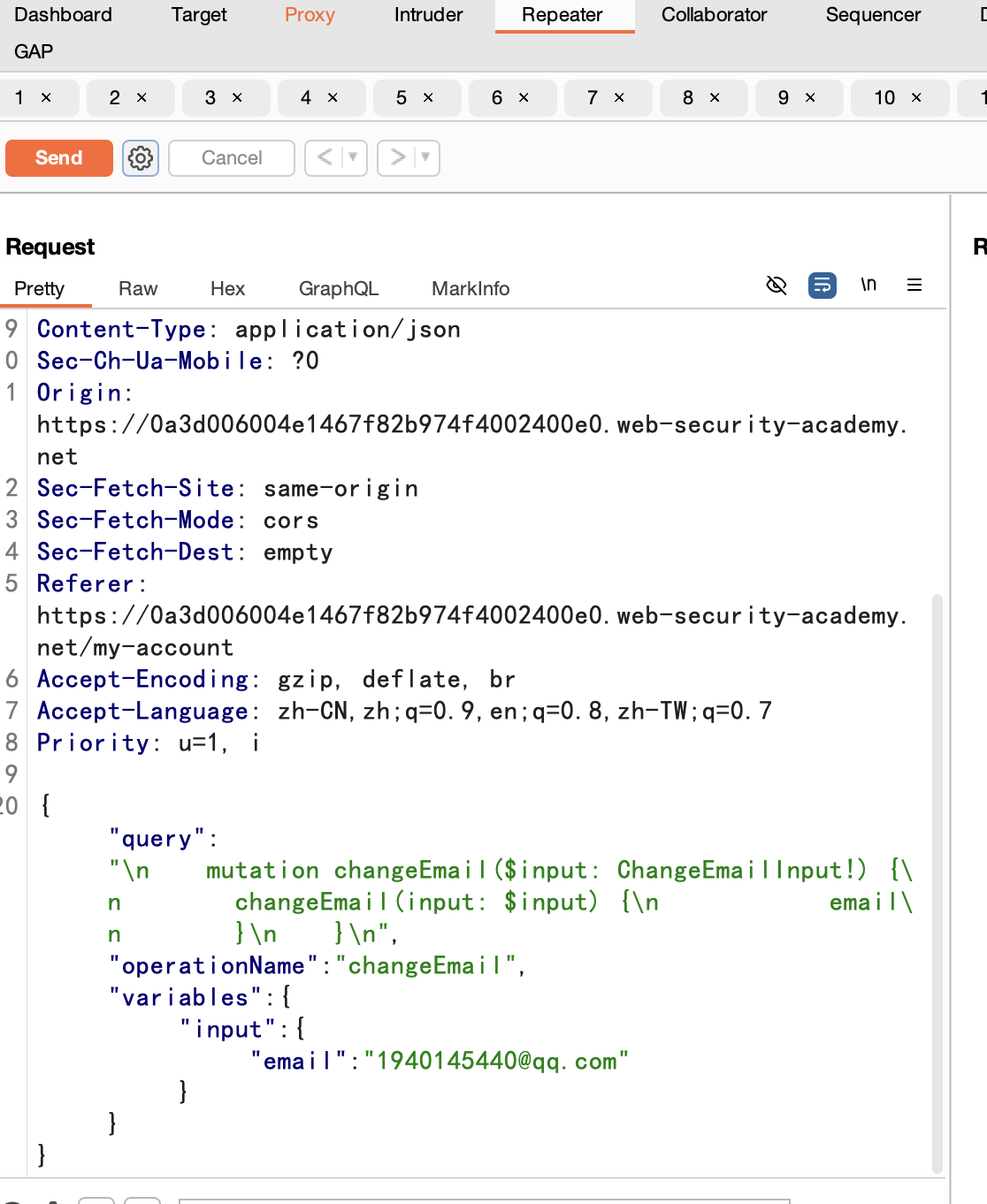Close Repeater tab 10
987x1204 pixels.
(x=916, y=98)
